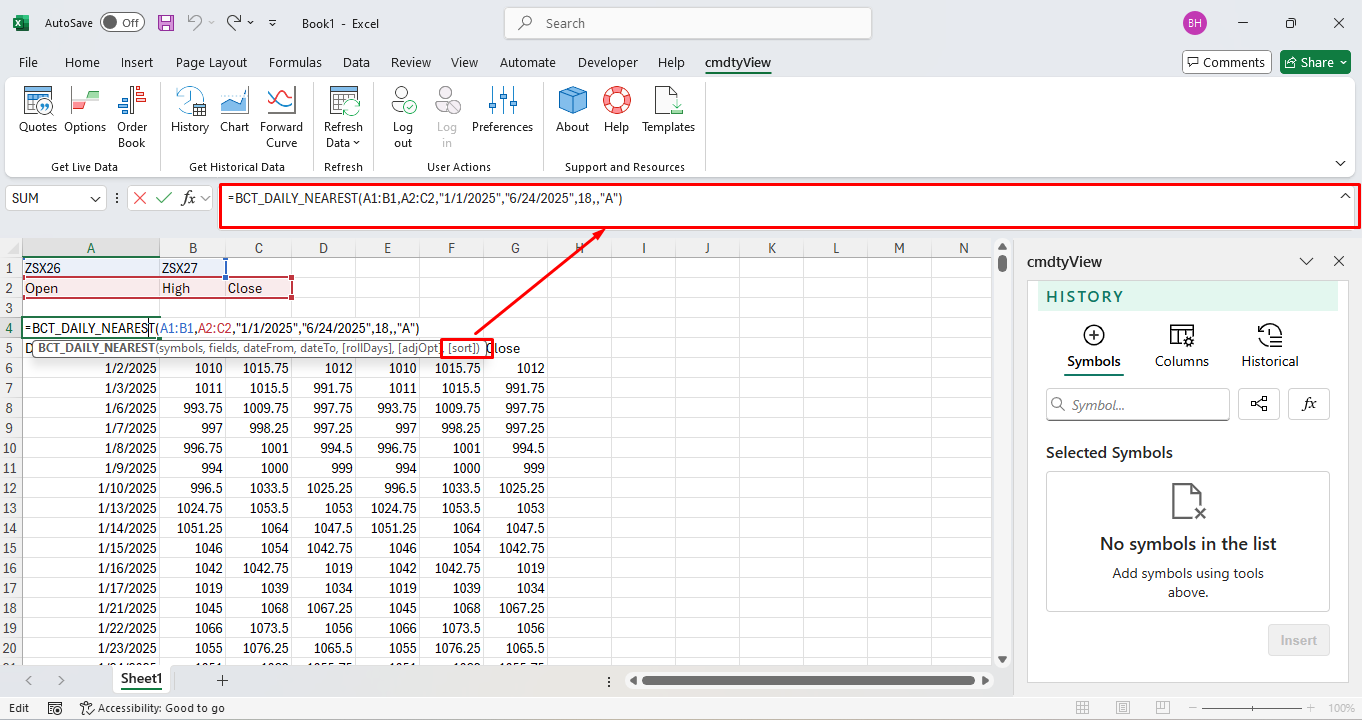Image resolution: width=1362 pixels, height=720 pixels.
Task: Click the horizontal scrollbar of the worksheet
Action: [808, 680]
